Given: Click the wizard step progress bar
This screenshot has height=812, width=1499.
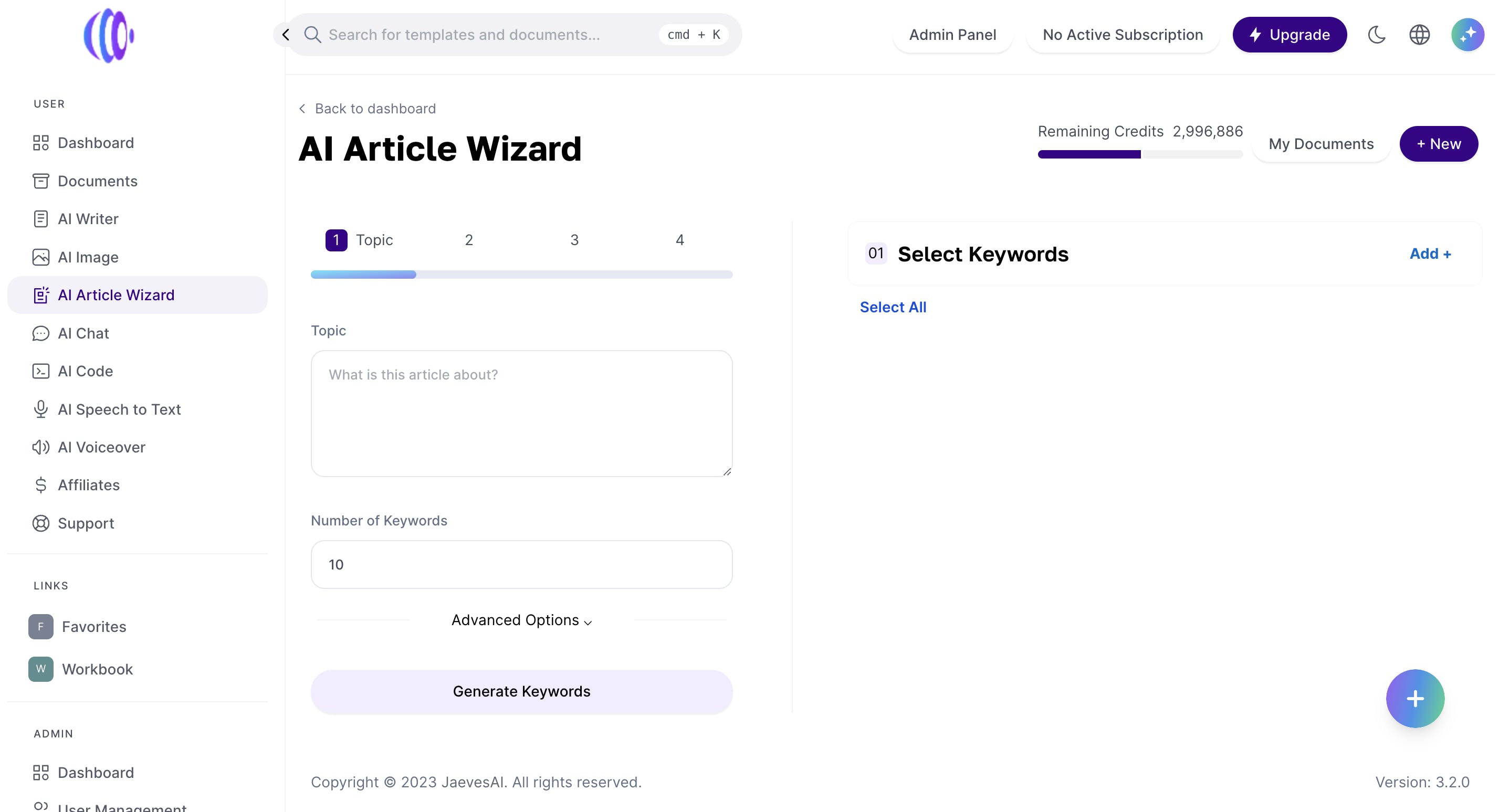Looking at the screenshot, I should (521, 275).
